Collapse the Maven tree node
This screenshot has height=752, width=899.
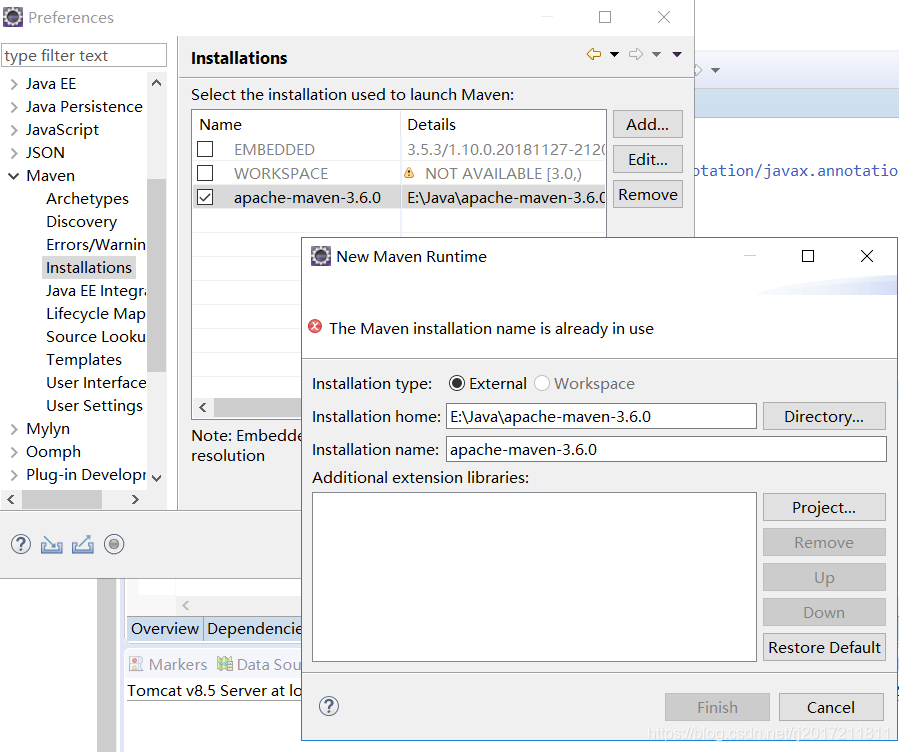[14, 176]
